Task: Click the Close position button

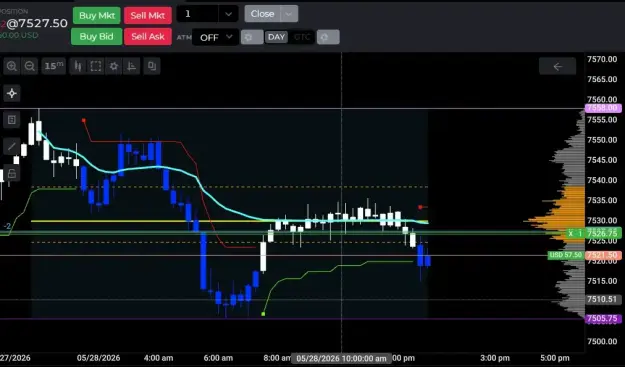Action: point(263,14)
